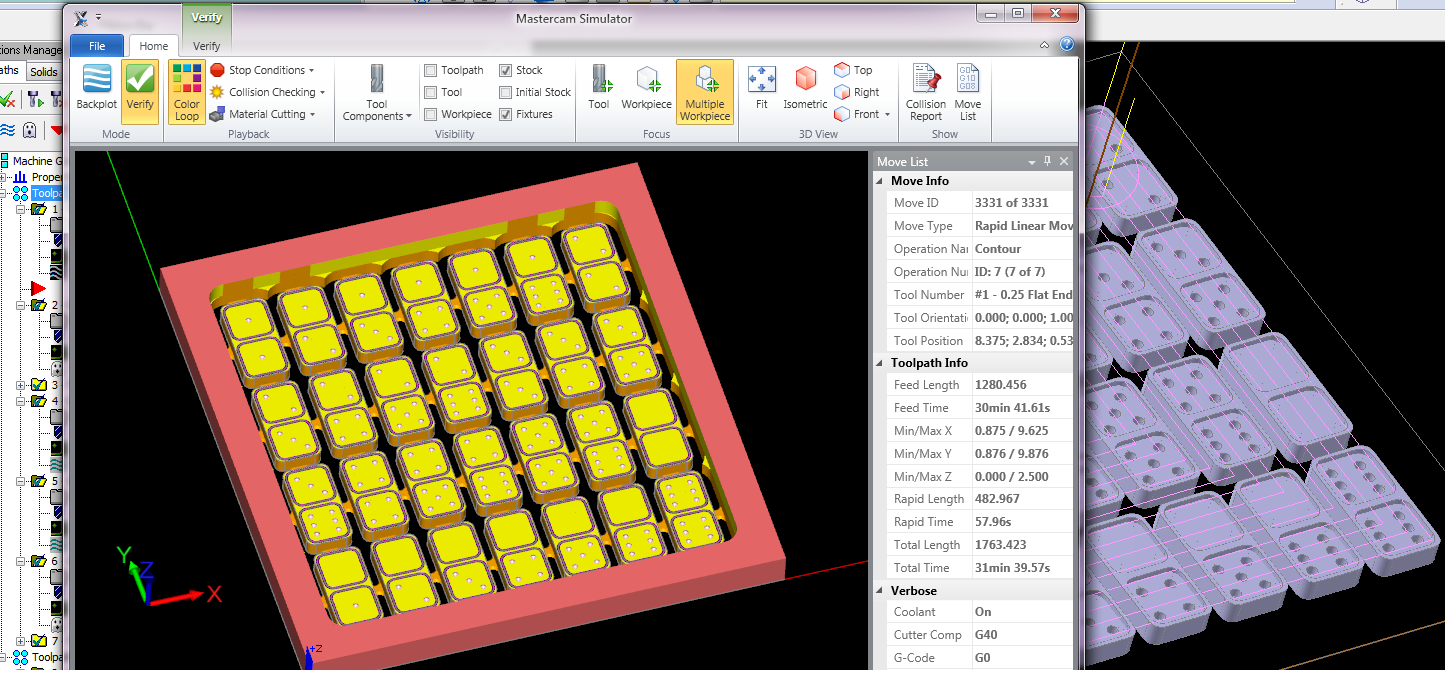The width and height of the screenshot is (1445, 673).
Task: Click the Simulator help icon
Action: (x=1067, y=45)
